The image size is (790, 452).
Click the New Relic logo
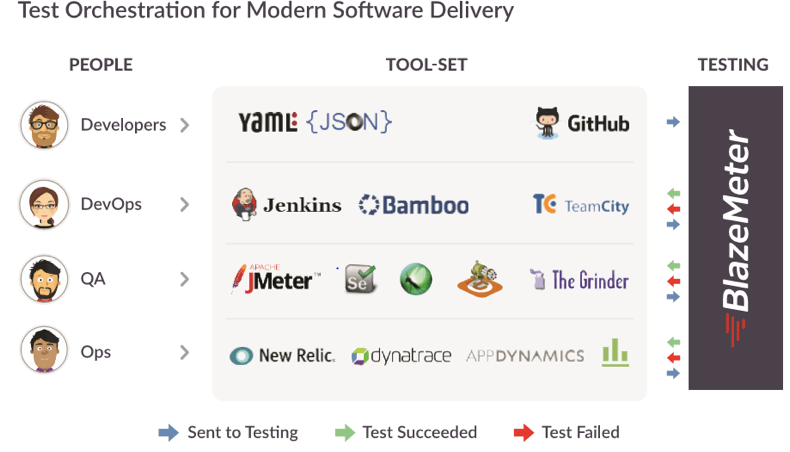pyautogui.click(x=282, y=356)
